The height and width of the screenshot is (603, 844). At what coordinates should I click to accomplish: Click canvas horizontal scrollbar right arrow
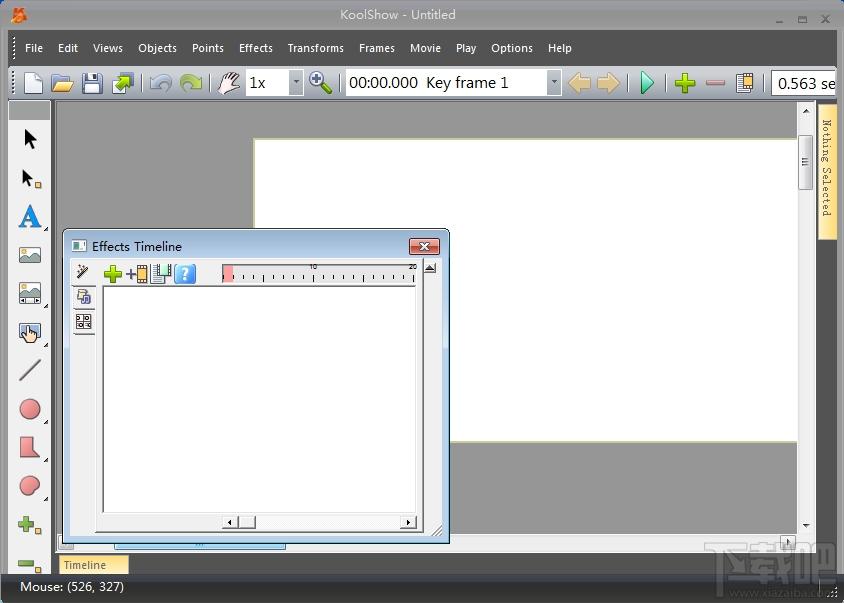click(788, 542)
